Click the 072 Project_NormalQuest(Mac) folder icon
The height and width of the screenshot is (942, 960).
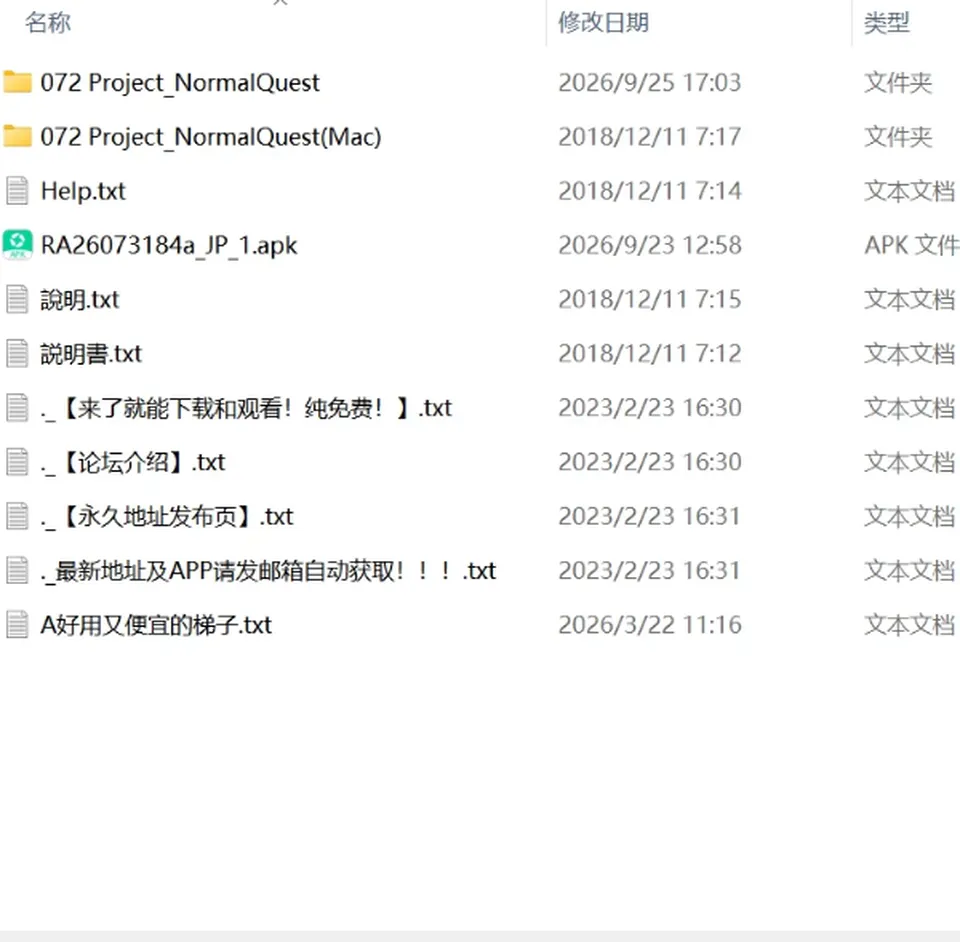click(17, 136)
